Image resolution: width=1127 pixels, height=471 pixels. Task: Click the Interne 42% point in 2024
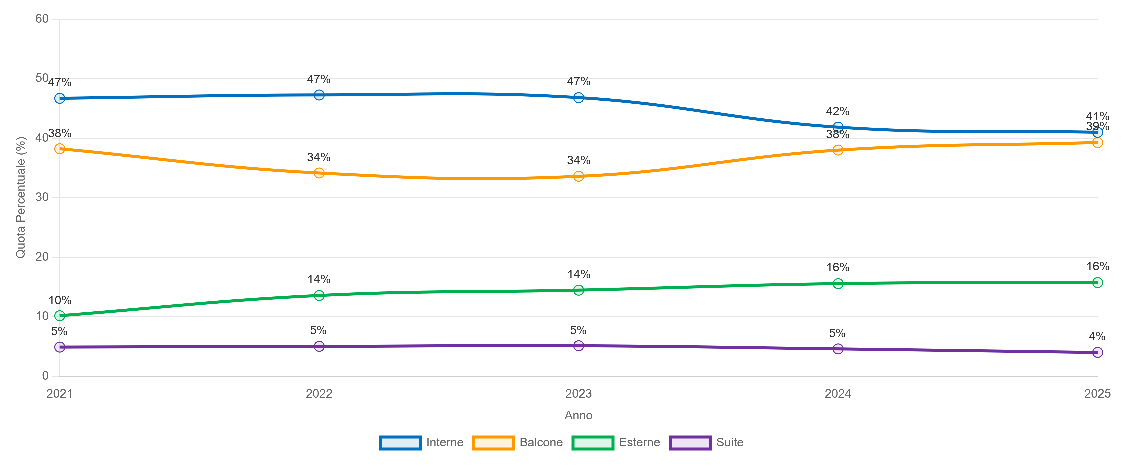(838, 127)
